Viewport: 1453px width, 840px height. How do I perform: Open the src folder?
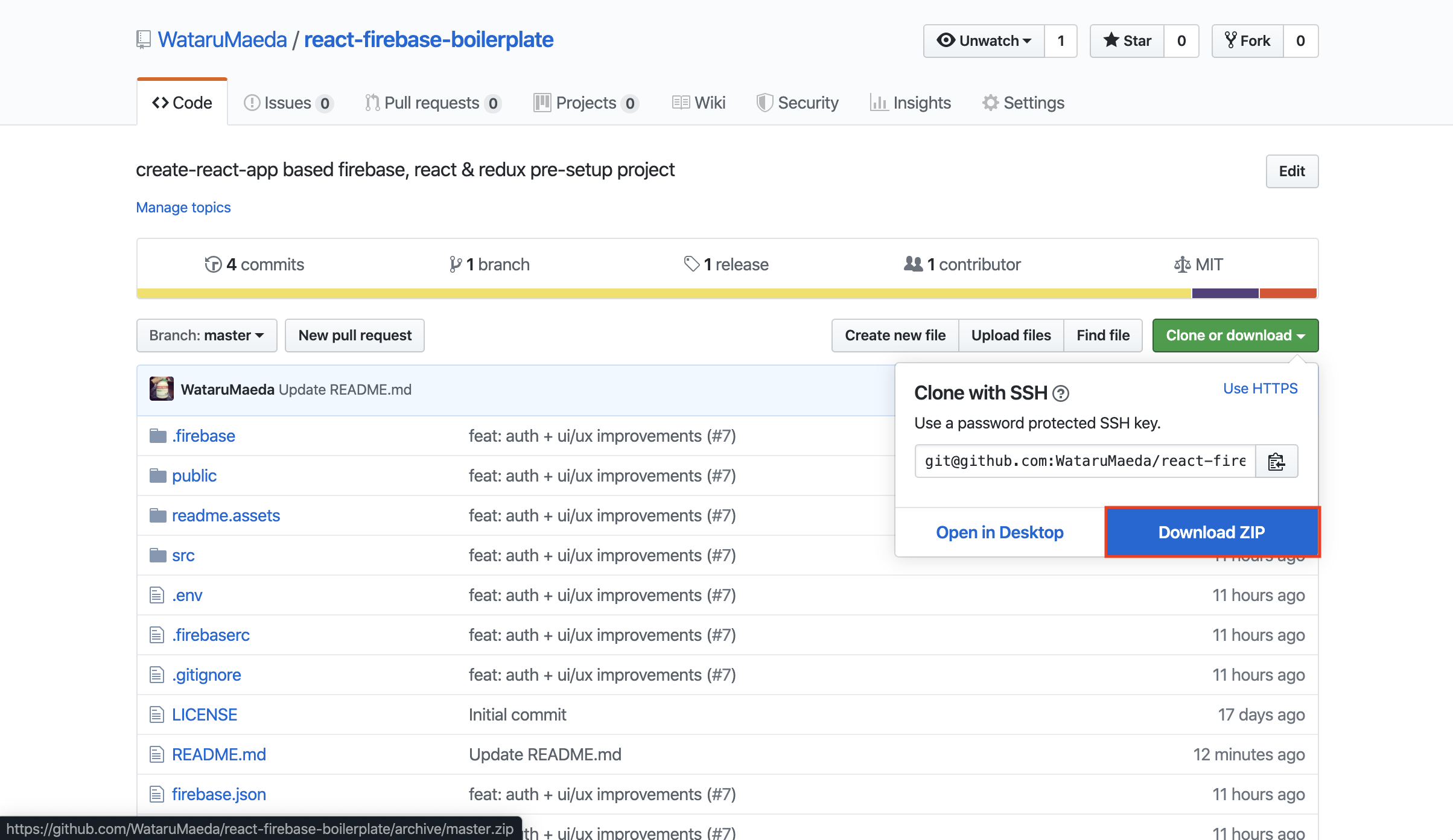[x=183, y=555]
